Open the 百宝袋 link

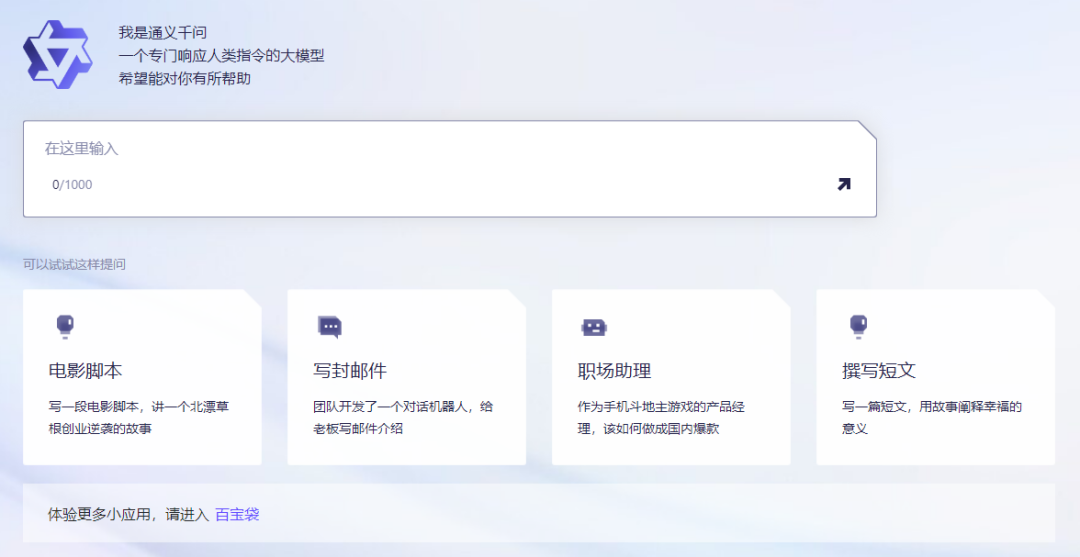pos(237,515)
